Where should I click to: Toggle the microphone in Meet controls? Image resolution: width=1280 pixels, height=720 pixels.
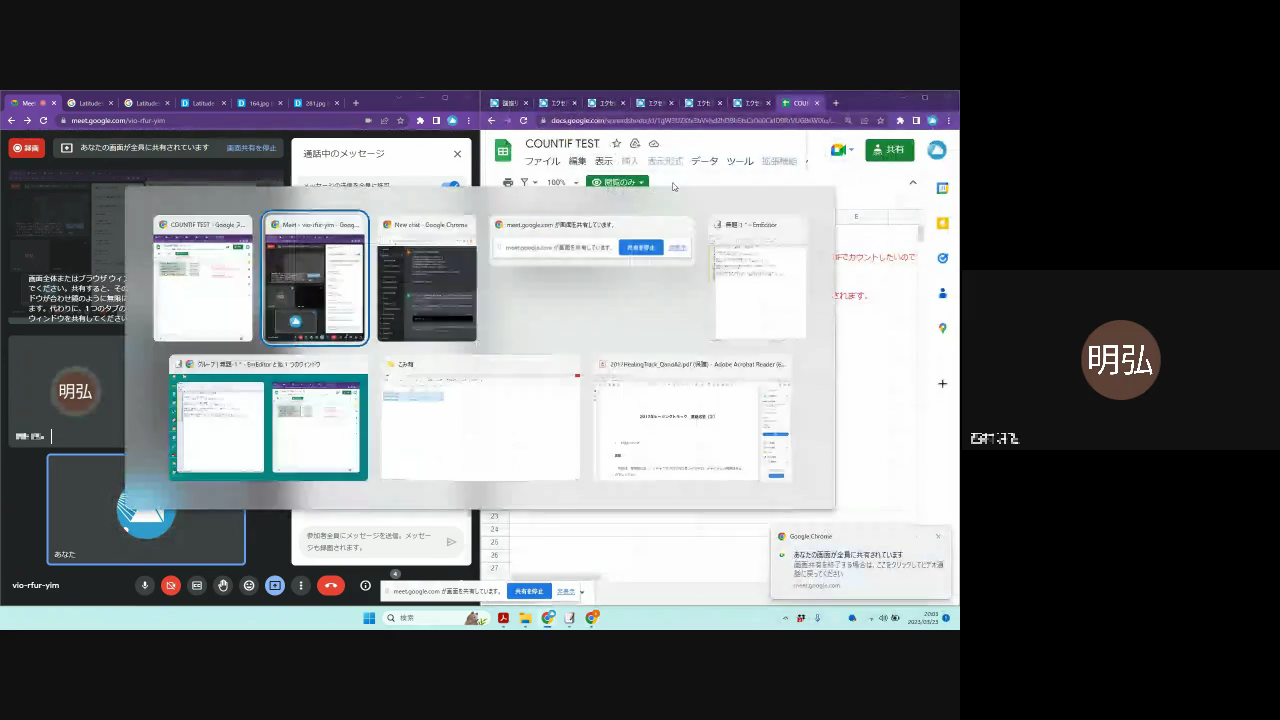145,586
